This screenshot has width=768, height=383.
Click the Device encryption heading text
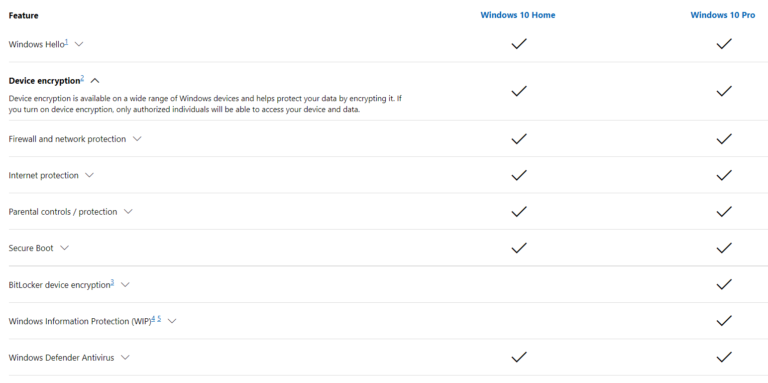pos(44,81)
